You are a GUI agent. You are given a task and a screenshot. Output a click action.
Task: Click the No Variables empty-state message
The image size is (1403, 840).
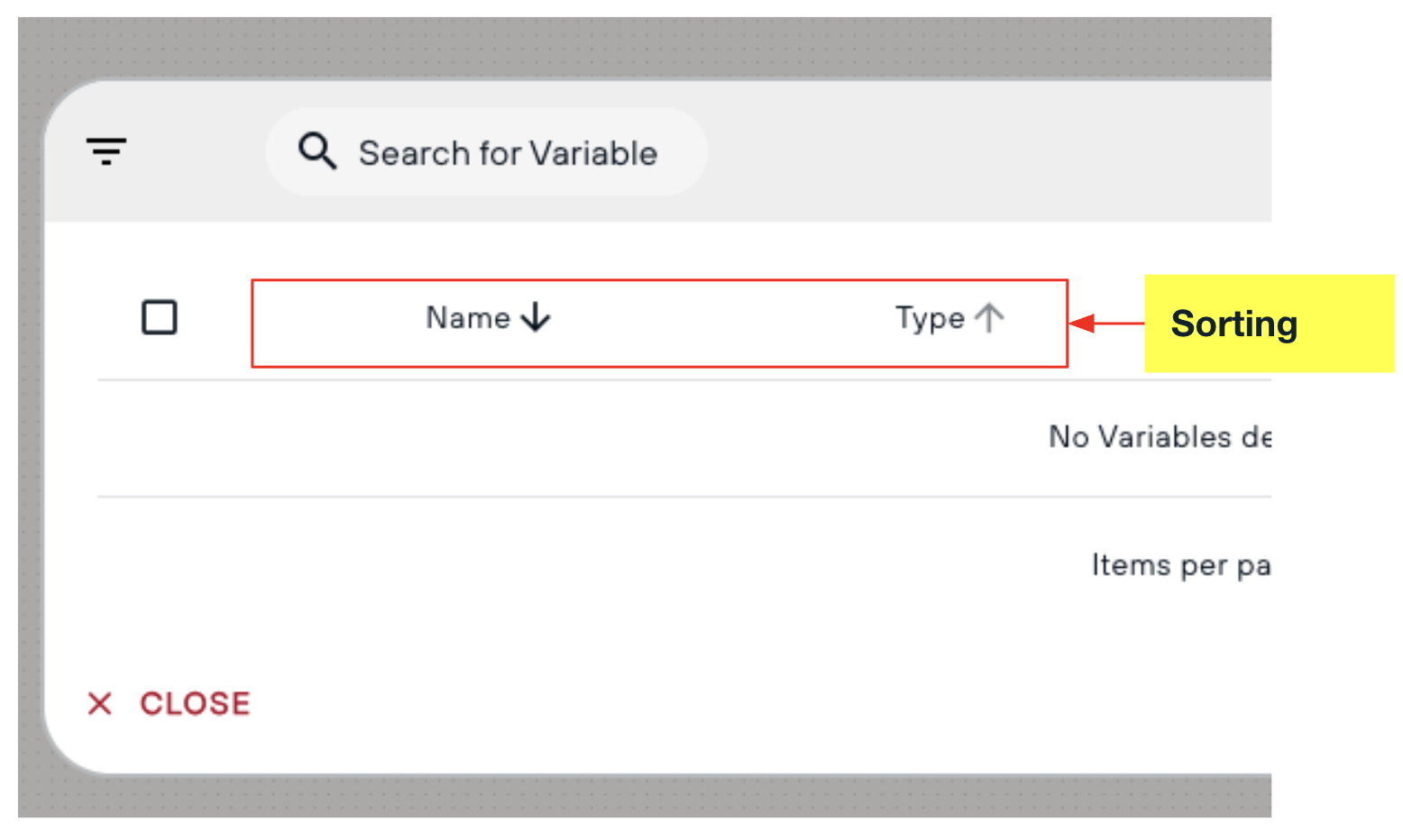[1160, 437]
